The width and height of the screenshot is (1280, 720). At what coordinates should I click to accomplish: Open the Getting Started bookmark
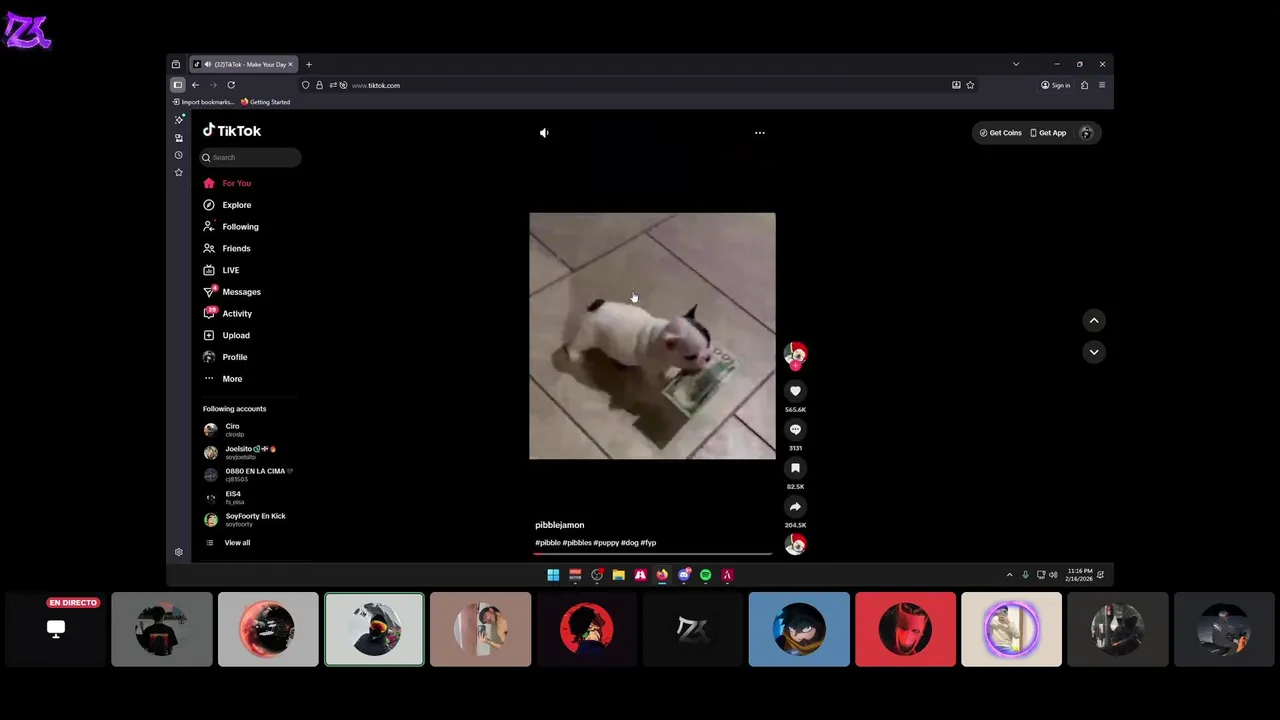(266, 102)
